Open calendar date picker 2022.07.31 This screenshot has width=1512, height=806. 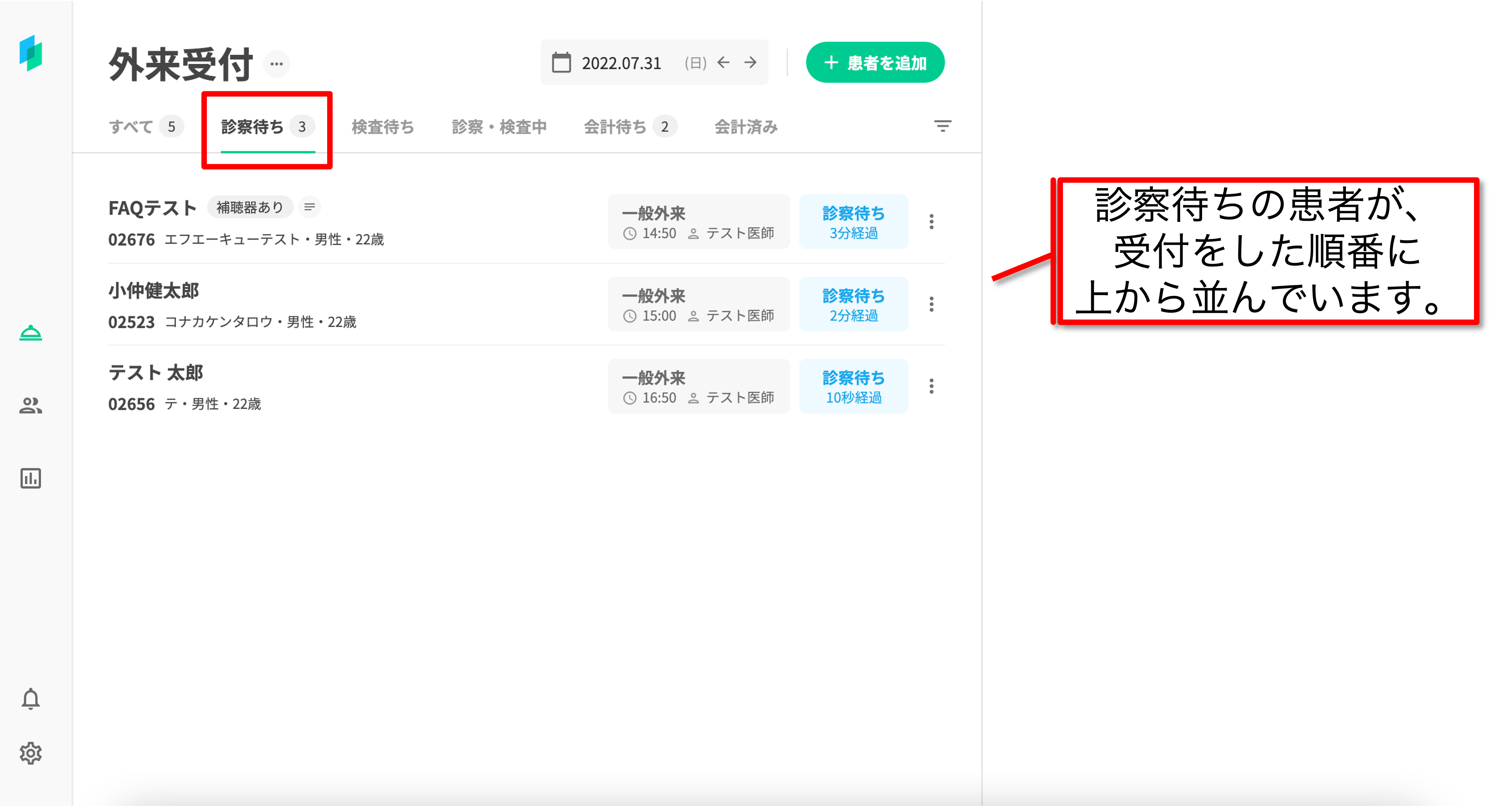tap(620, 63)
